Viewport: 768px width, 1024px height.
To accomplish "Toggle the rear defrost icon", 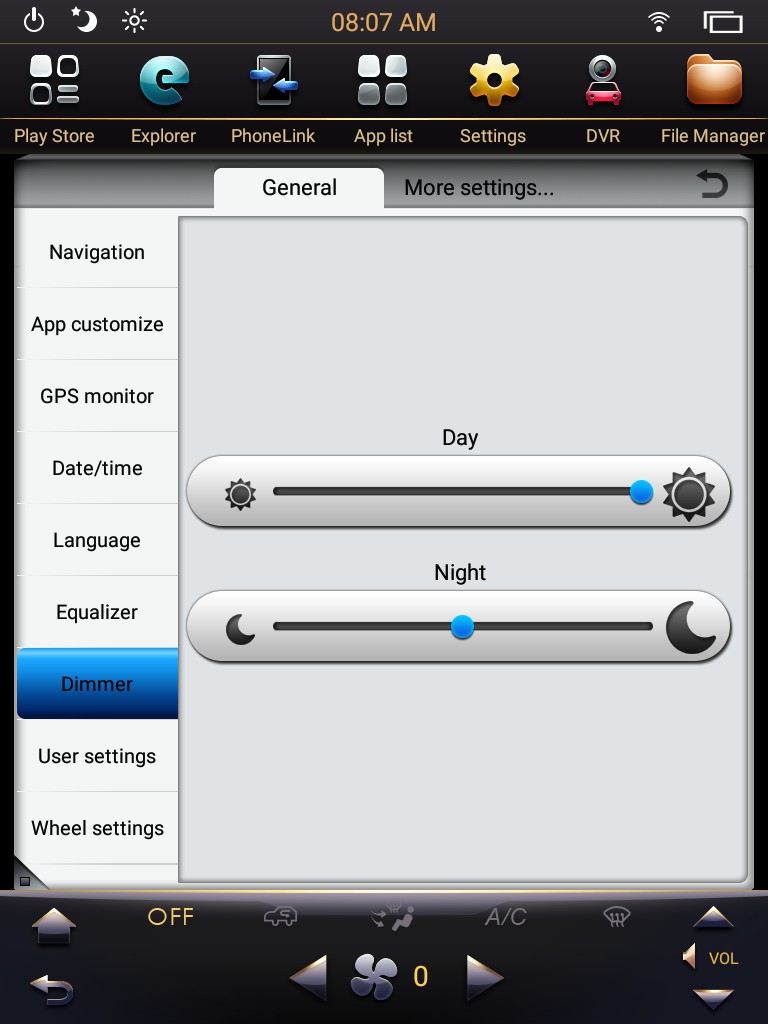I will coord(616,917).
